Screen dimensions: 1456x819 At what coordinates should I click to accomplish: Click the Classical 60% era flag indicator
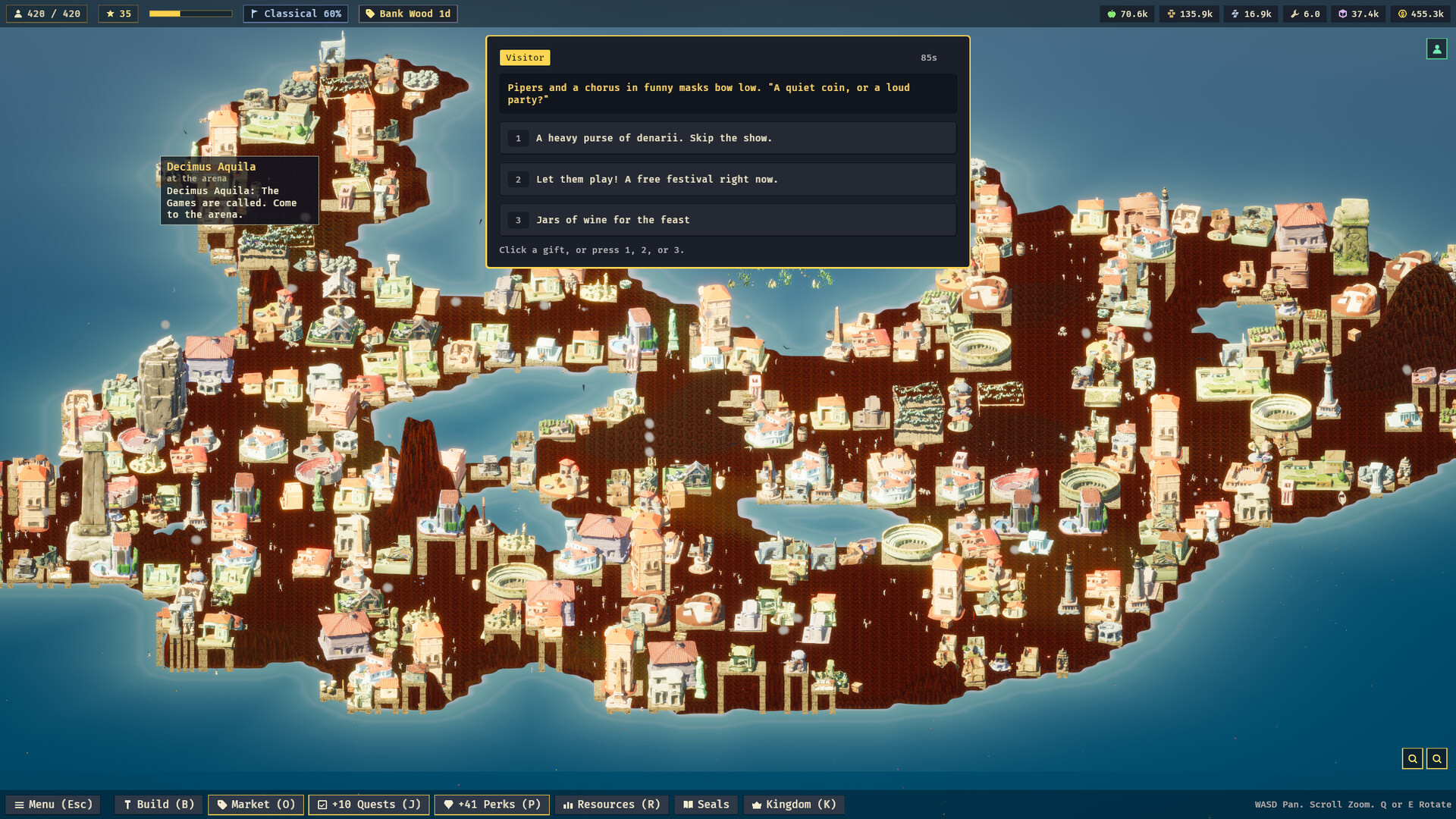[x=296, y=14]
